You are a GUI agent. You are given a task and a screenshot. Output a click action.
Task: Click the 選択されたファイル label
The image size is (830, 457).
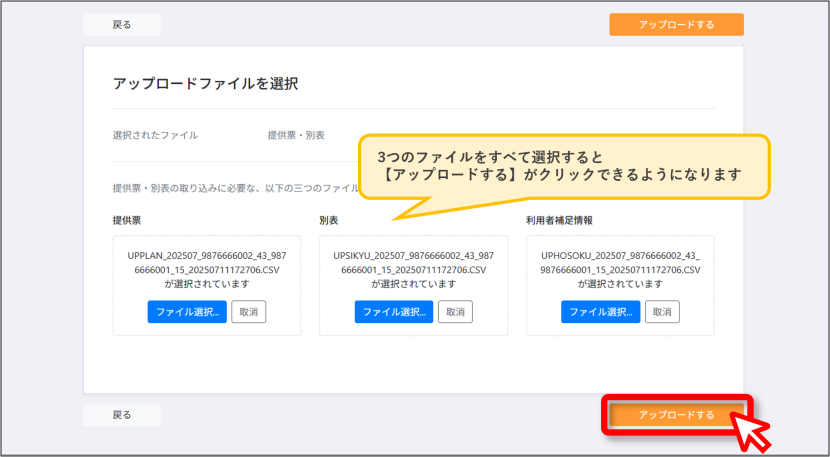coord(155,135)
